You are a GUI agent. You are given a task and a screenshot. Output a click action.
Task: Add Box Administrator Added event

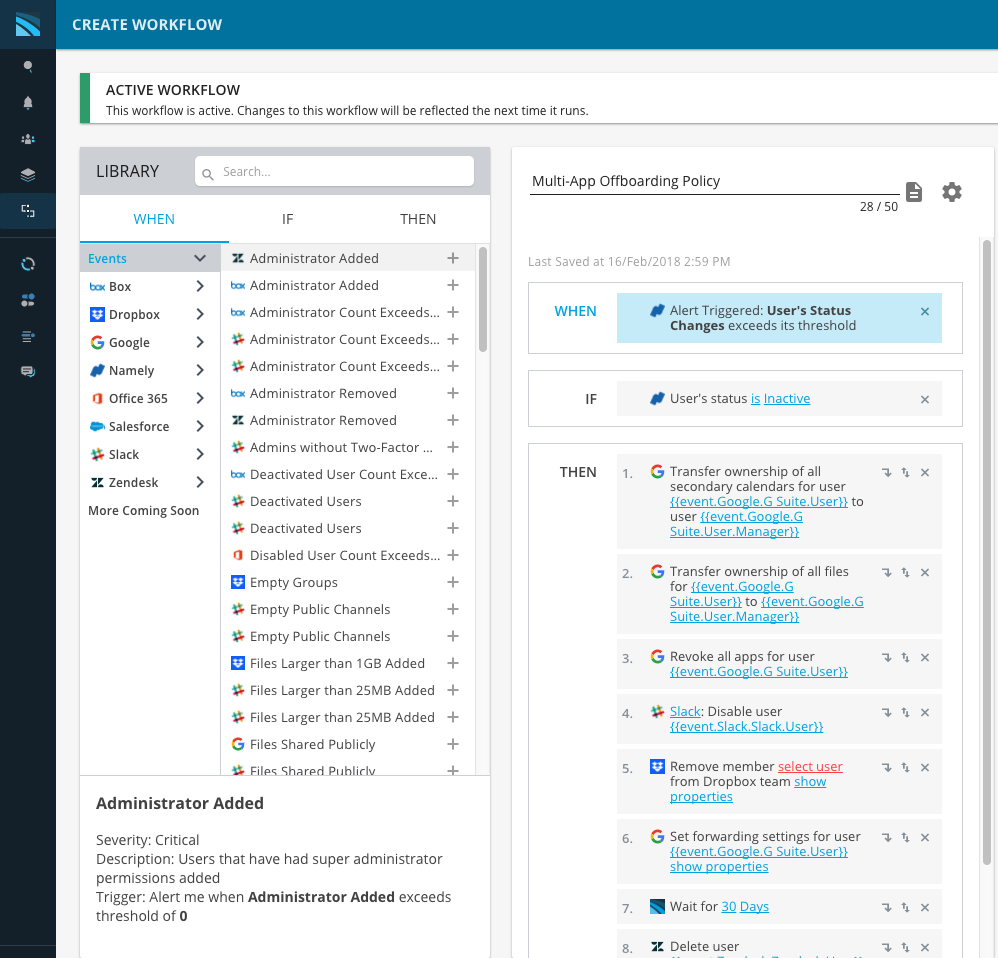point(453,285)
